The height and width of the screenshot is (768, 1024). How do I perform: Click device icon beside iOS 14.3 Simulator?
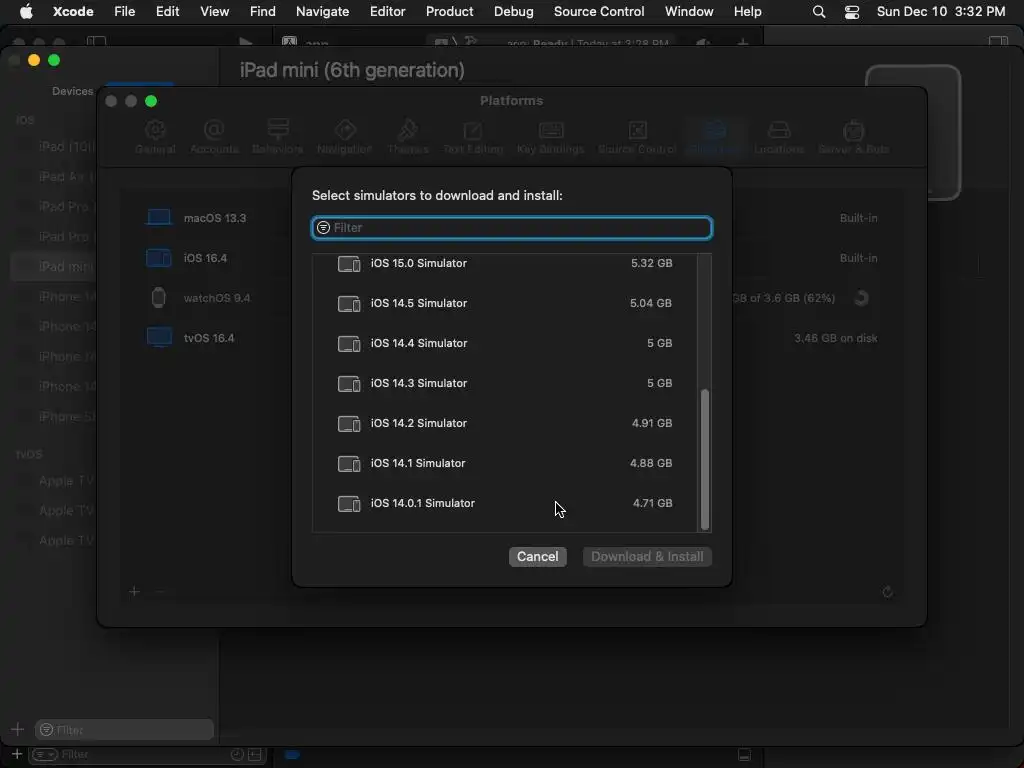pyautogui.click(x=349, y=383)
